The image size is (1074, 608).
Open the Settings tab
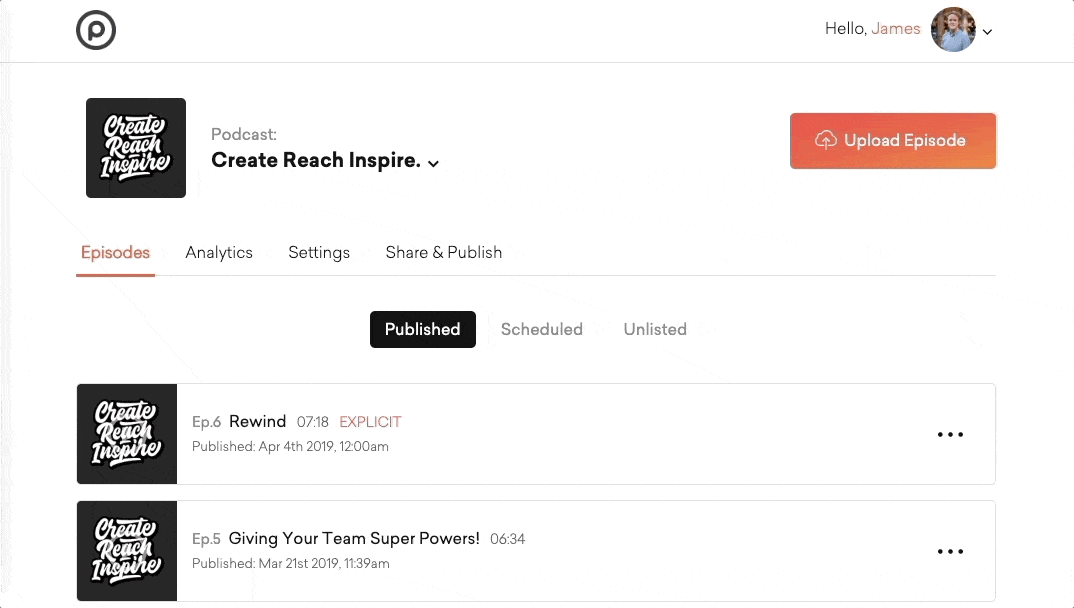coord(319,253)
